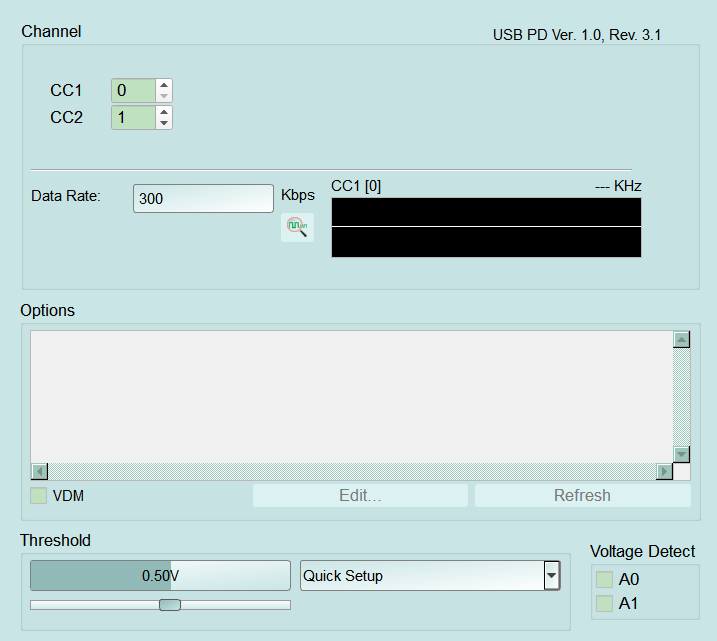This screenshot has height=641, width=717.
Task: Click the Options list scroll-down arrow
Action: click(681, 454)
